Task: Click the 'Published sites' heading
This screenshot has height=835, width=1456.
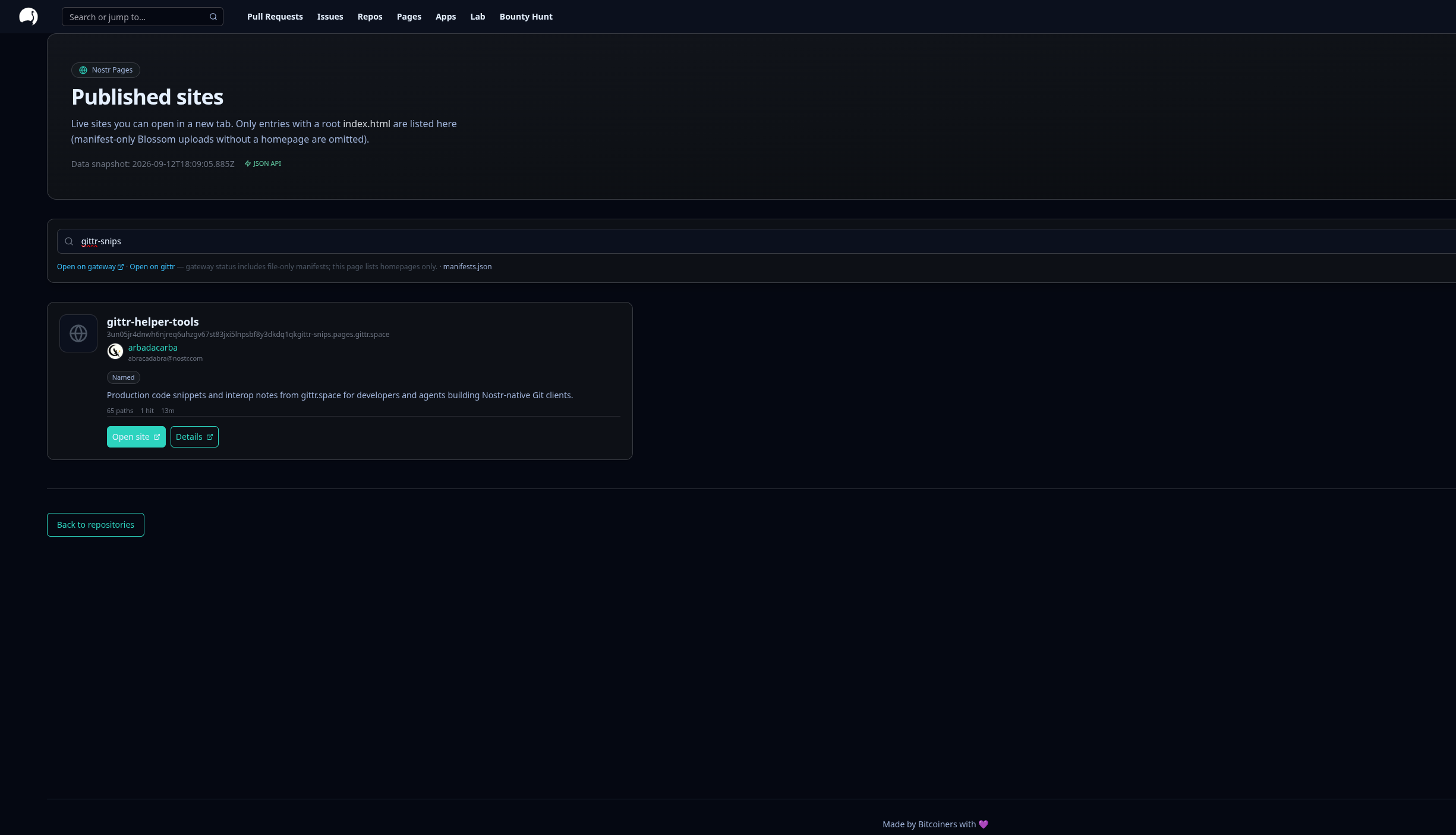Action: (x=147, y=97)
